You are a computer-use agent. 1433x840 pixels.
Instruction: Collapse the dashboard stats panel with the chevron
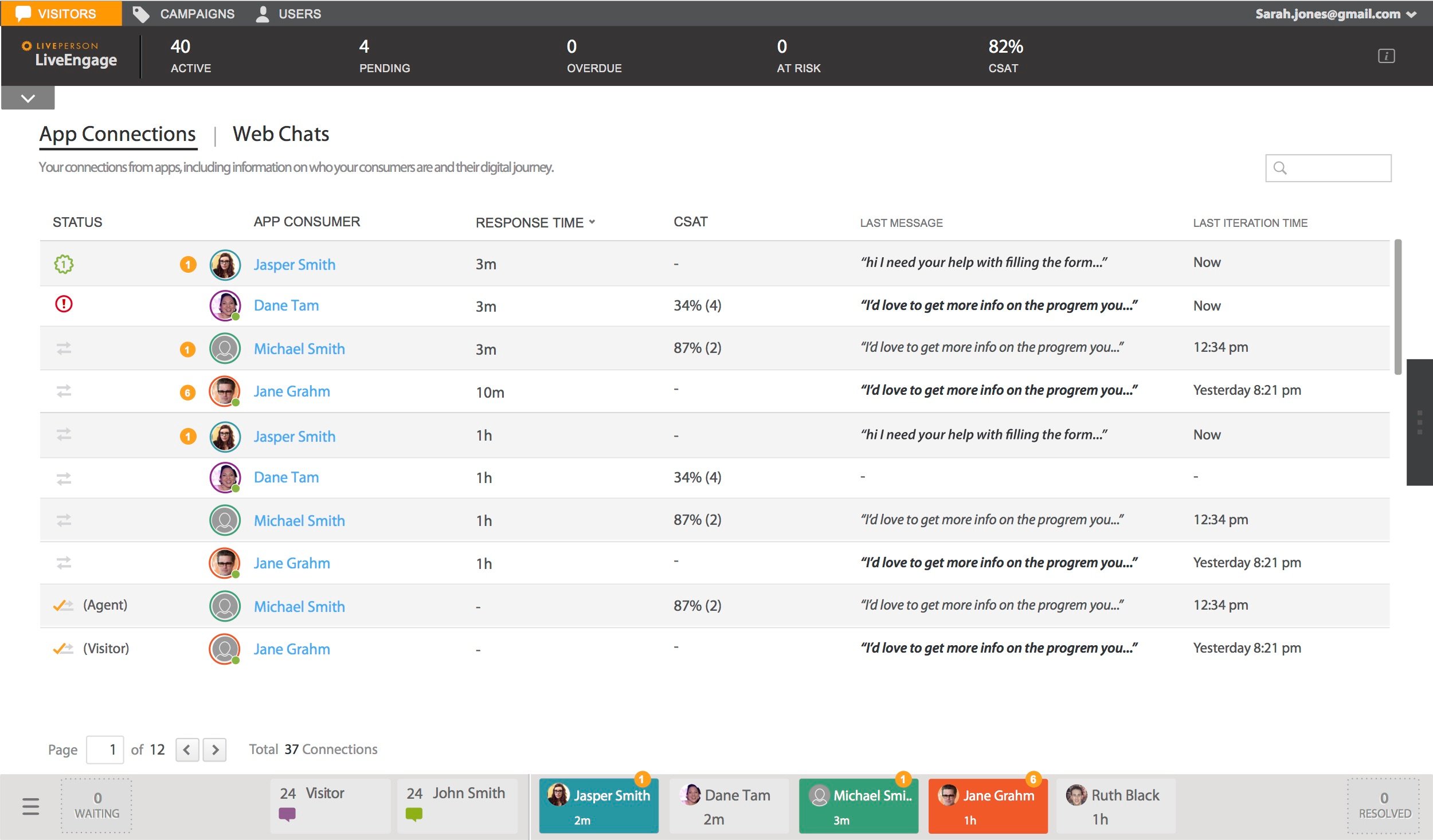tap(27, 97)
